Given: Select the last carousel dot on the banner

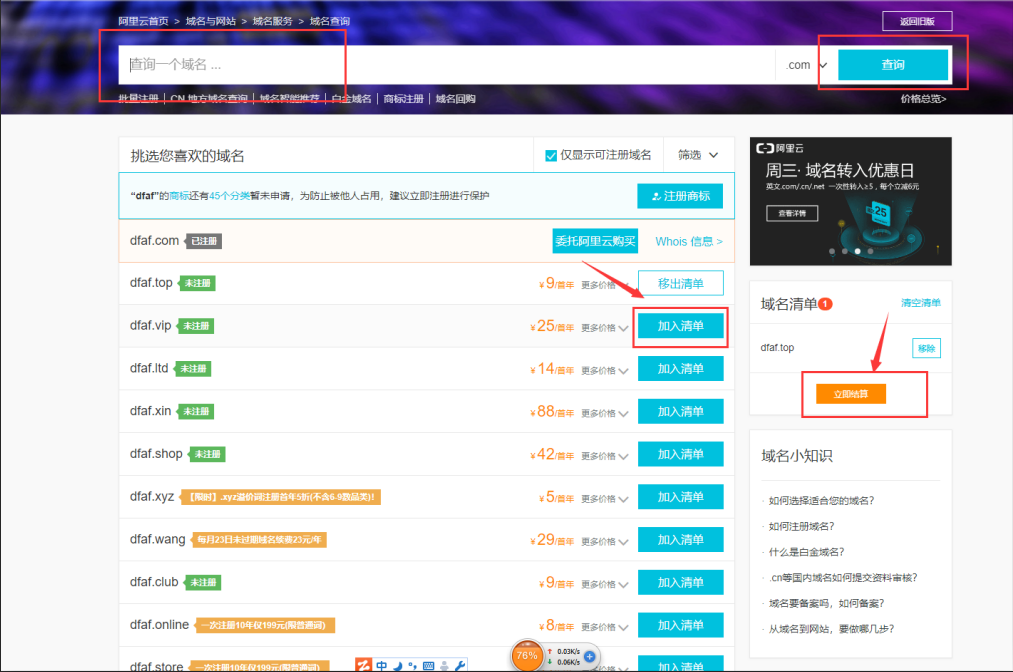Looking at the screenshot, I should pyautogui.click(x=870, y=251).
